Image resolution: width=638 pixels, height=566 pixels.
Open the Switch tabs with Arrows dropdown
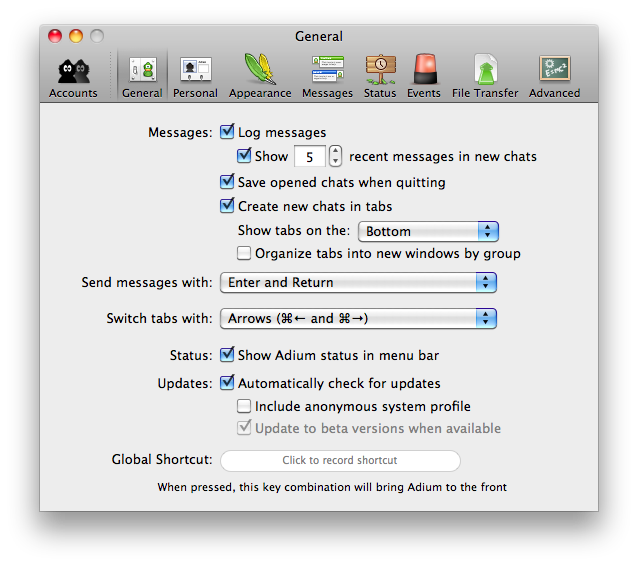tap(358, 318)
